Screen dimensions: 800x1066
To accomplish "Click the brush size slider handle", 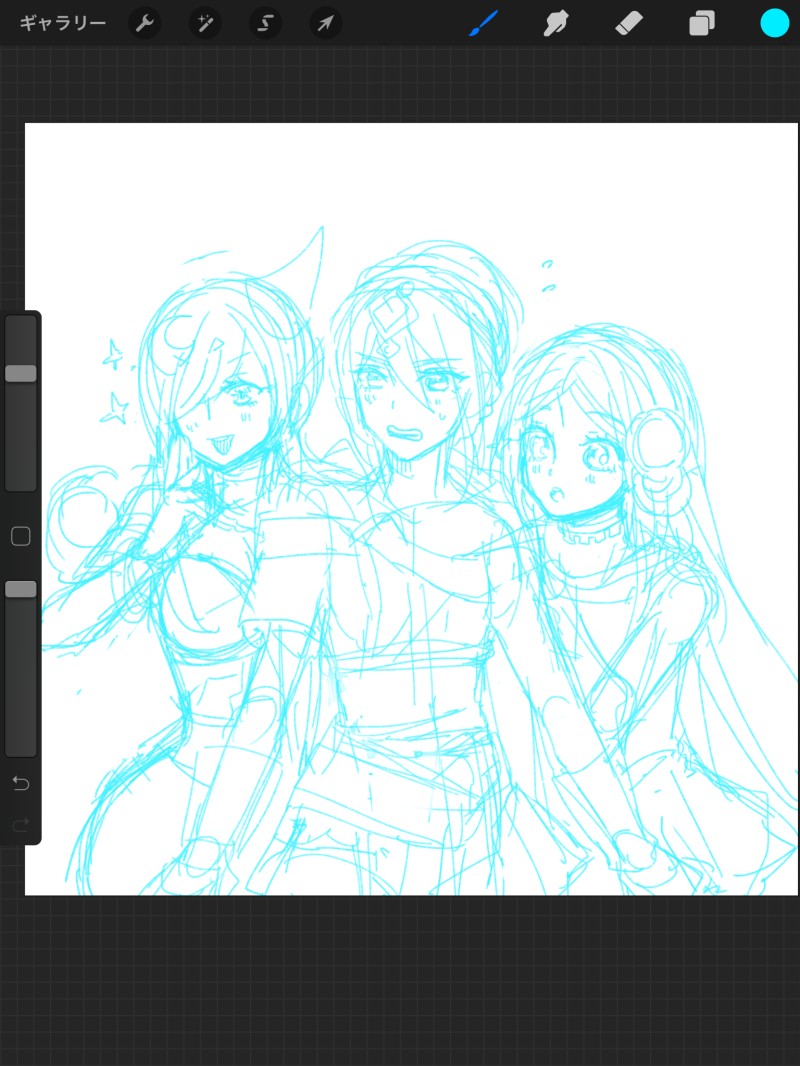I will click(x=21, y=373).
